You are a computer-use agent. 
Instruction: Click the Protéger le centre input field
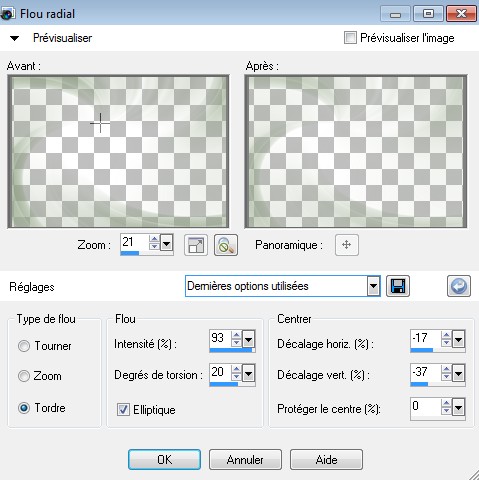coord(425,406)
